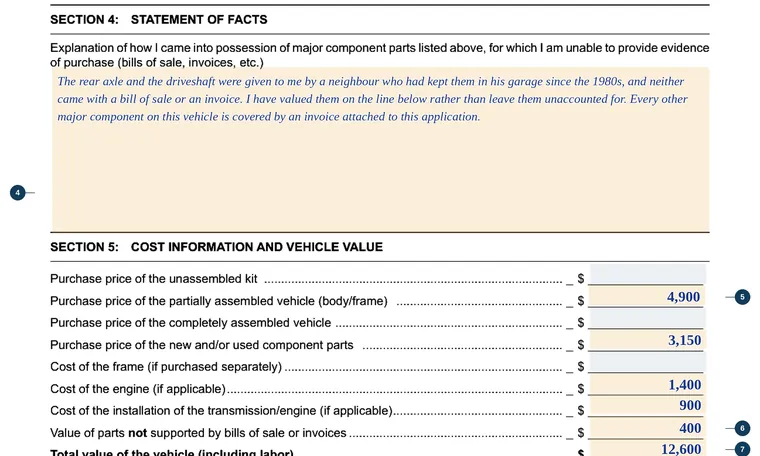Click 'Cost of the frame (if purchased separately)' label
The height and width of the screenshot is (456, 760).
166,367
